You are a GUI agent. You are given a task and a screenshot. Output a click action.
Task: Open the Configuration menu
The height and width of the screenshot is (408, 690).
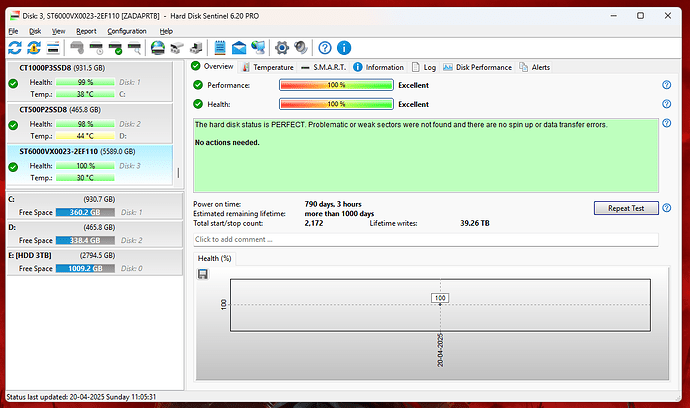(127, 31)
